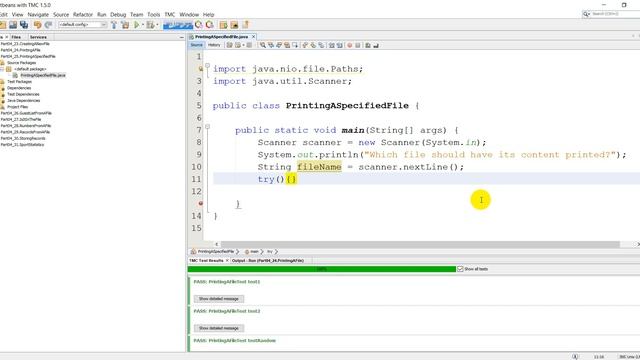Select the Part04_30.StoringRecords project

(23, 138)
